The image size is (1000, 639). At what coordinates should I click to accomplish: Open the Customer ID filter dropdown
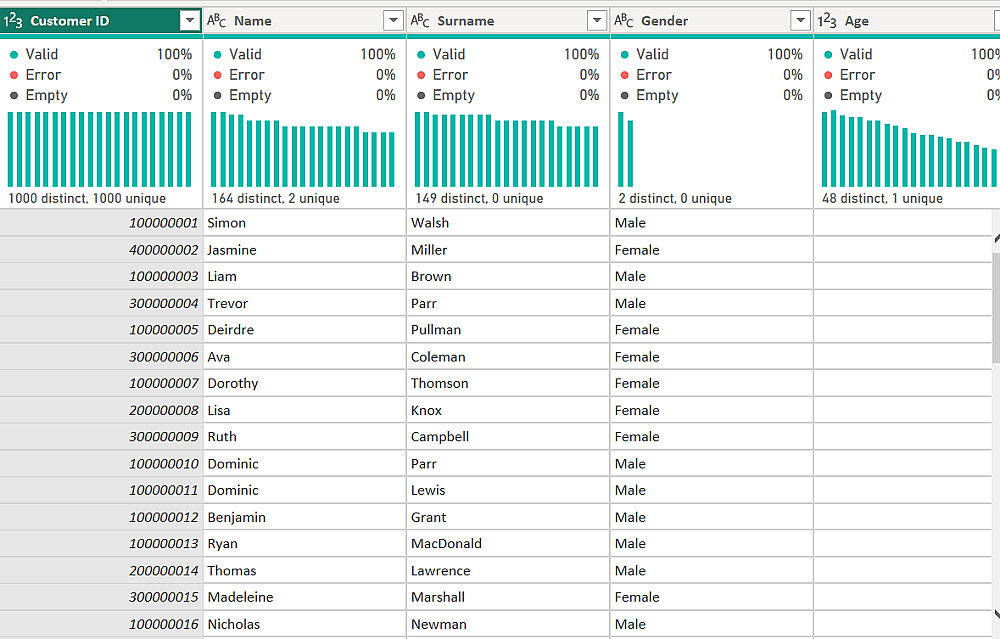point(190,21)
